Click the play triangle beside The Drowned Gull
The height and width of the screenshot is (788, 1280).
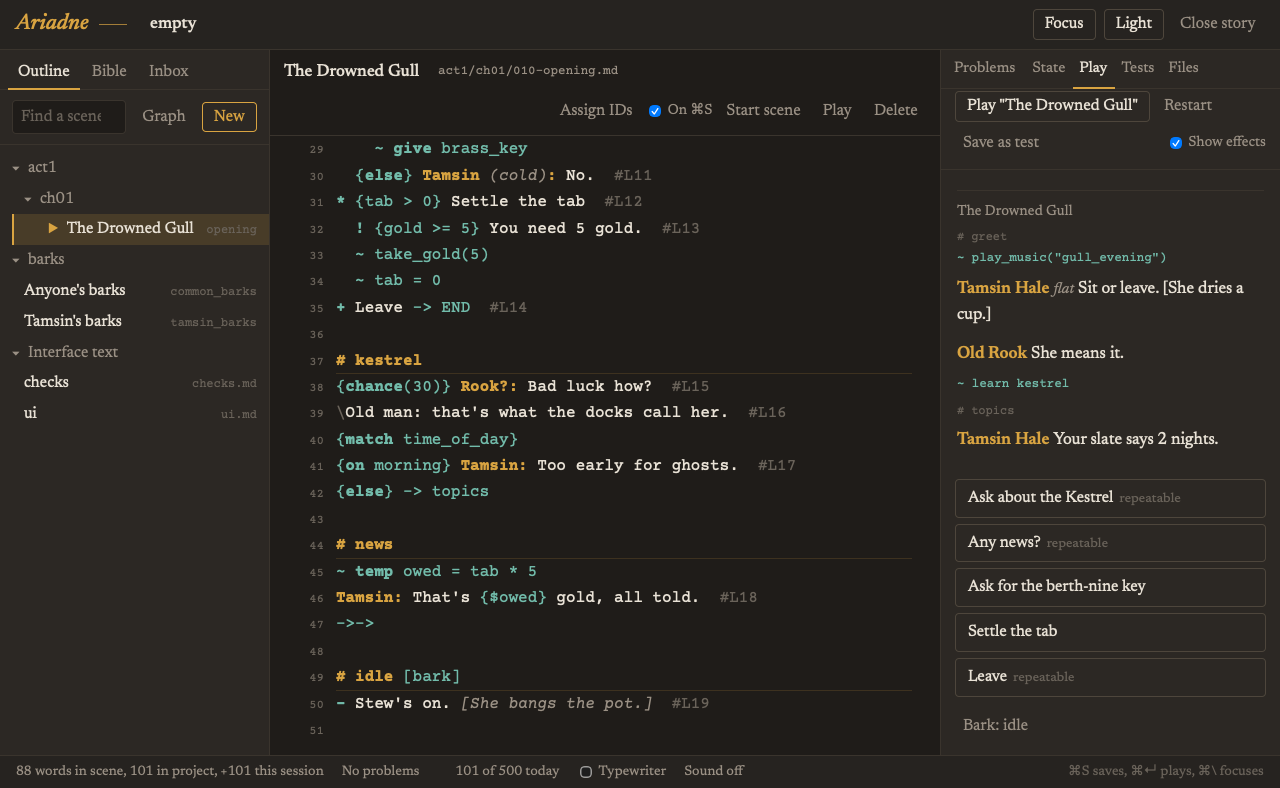click(53, 228)
